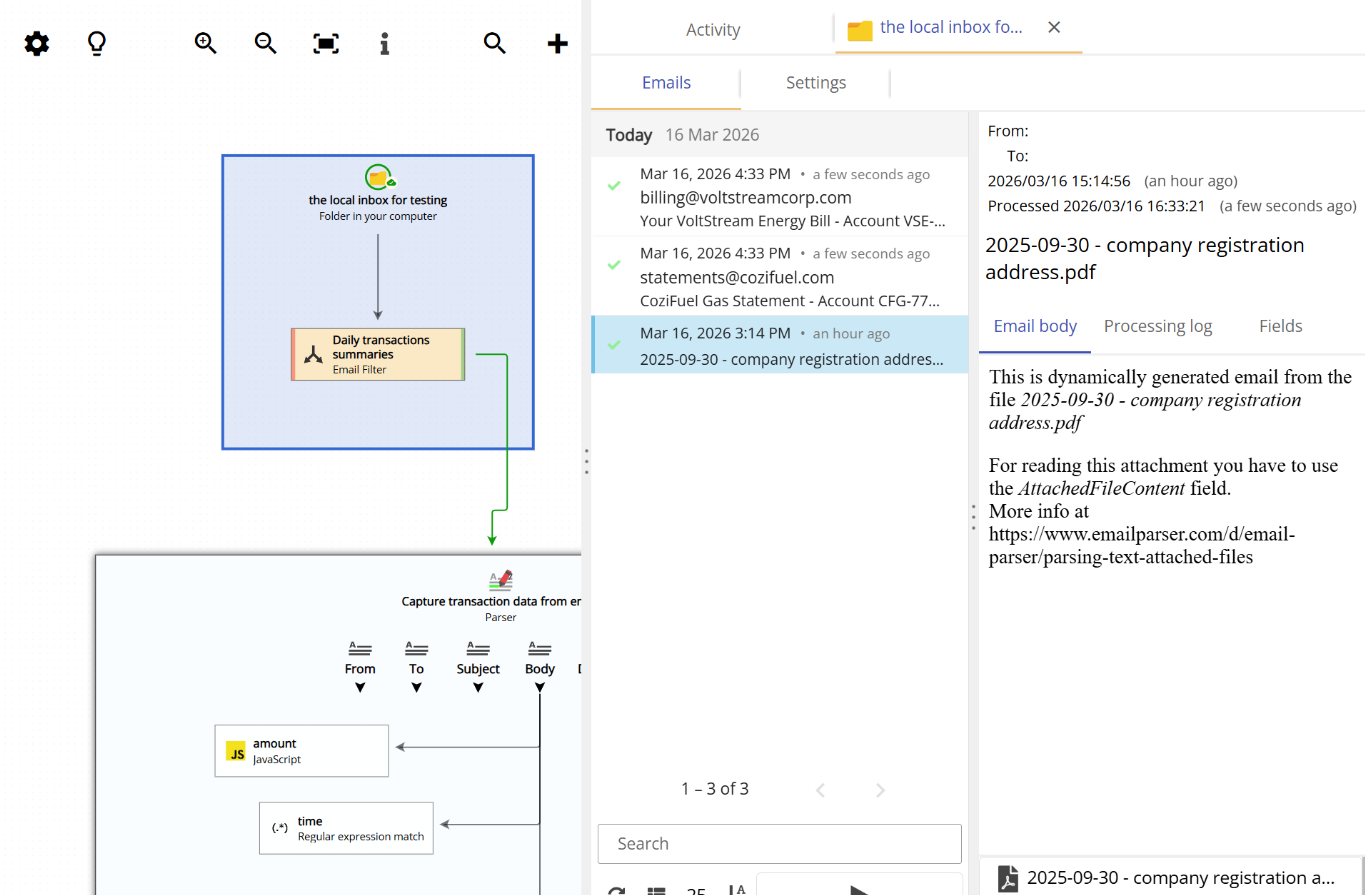Click the search icon on the canvas toolbar
Viewport: 1365px width, 895px height.
click(494, 43)
